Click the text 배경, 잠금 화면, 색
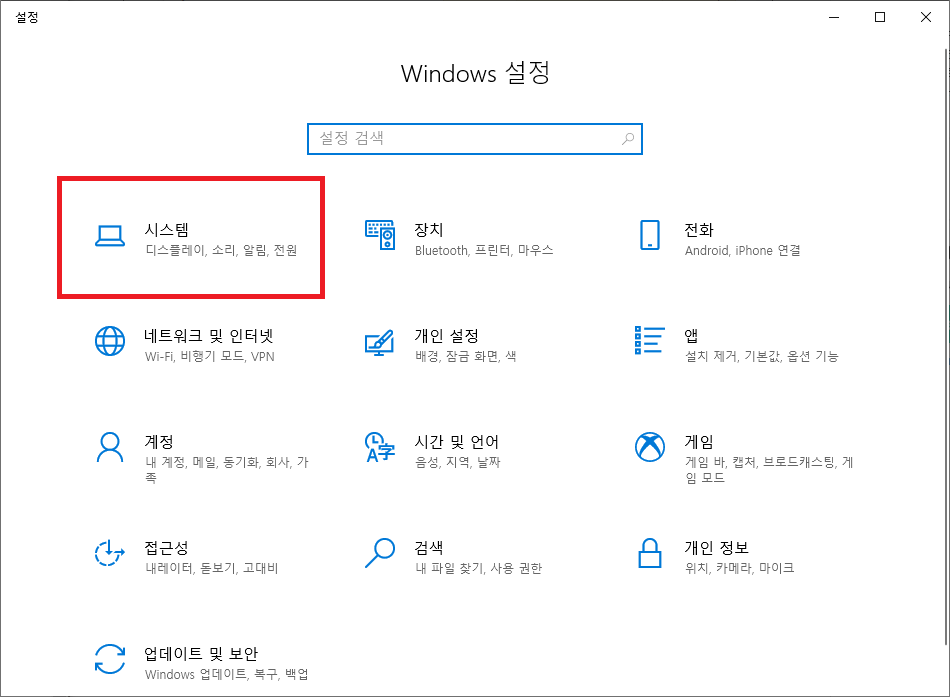 pos(465,356)
